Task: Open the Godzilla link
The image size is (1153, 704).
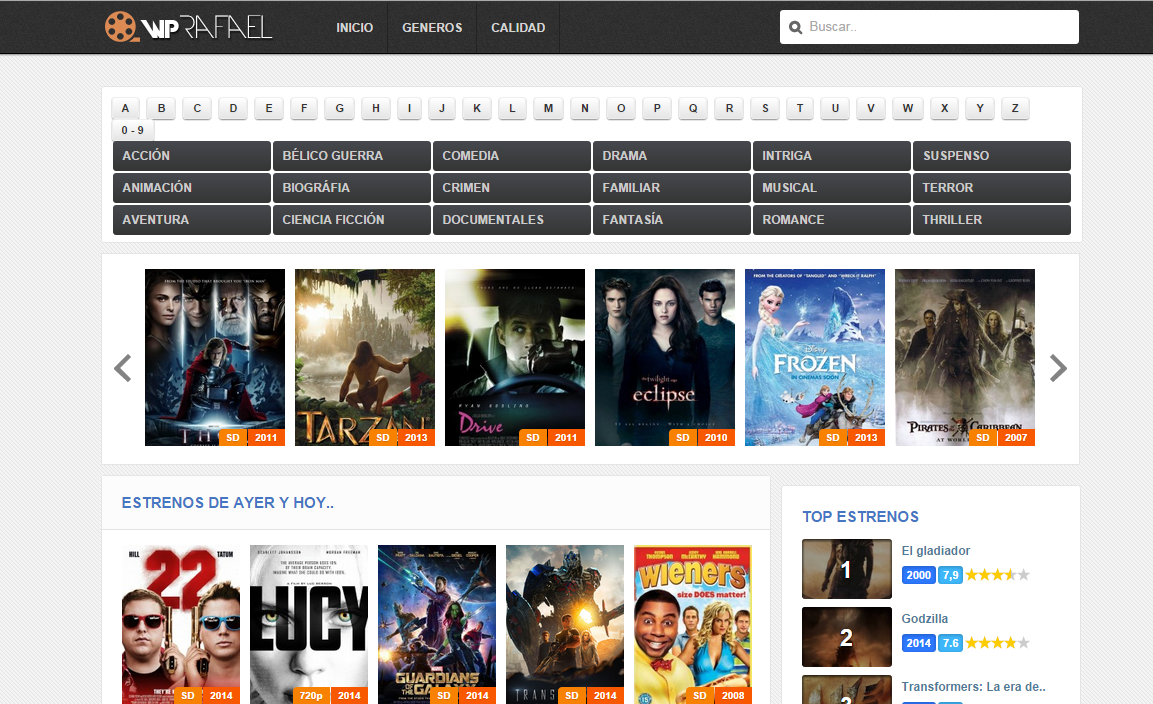Action: (x=924, y=619)
